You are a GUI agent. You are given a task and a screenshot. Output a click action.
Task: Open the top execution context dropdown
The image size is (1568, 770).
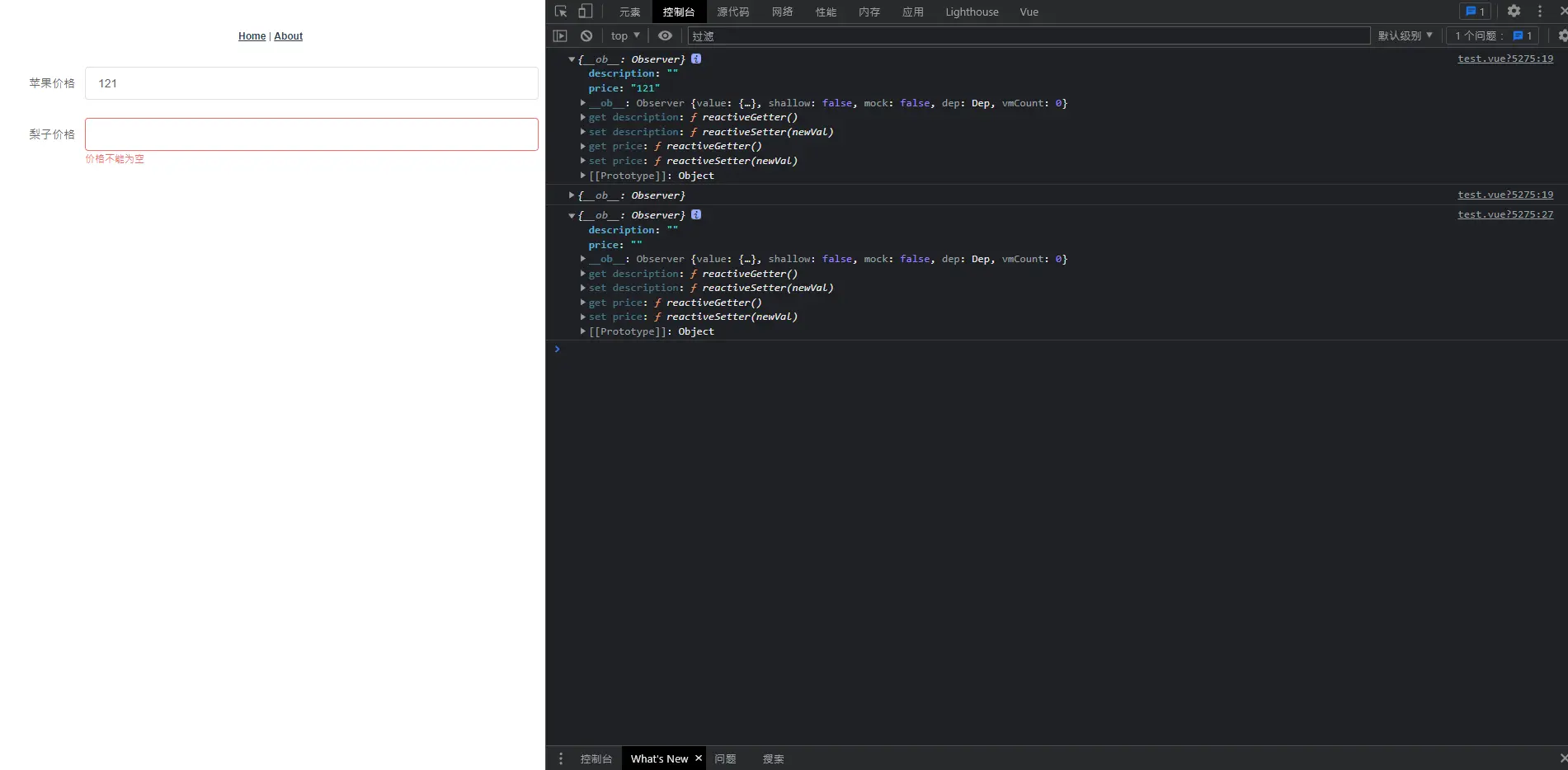pos(625,35)
